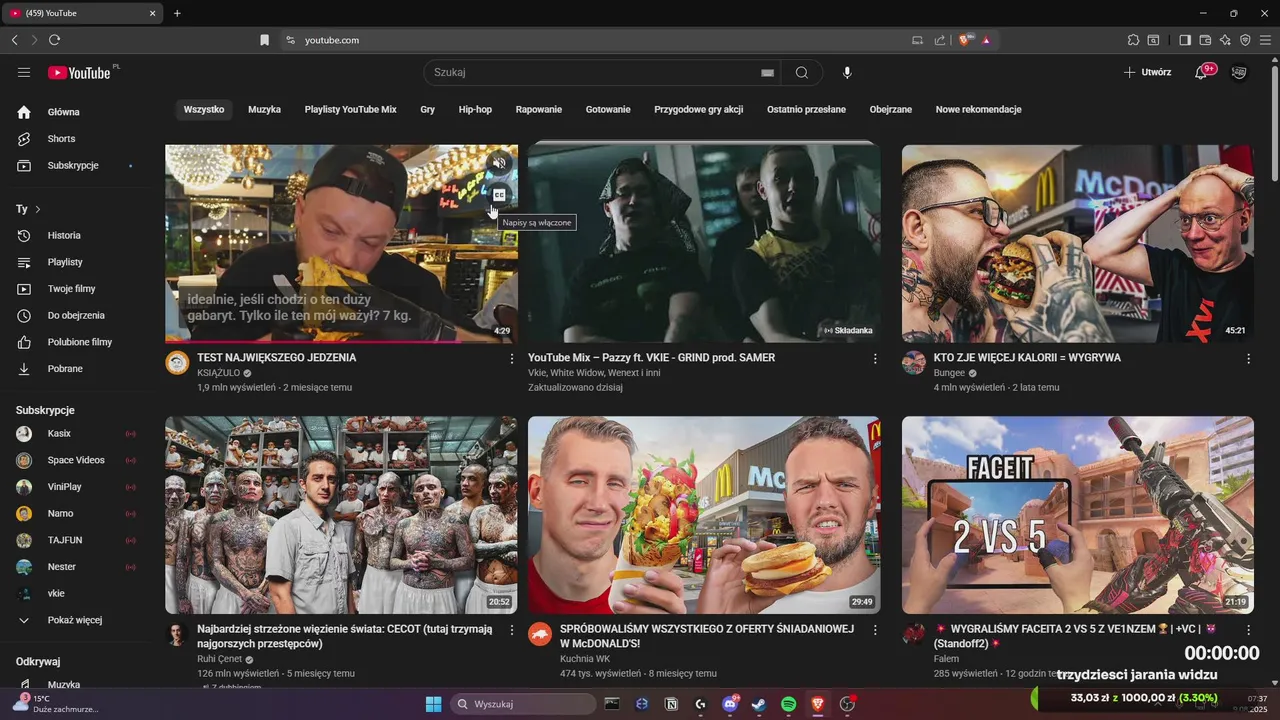Screen dimensions: 1280x720
Task: Click the red video preview progress bar
Action: [x=341, y=342]
